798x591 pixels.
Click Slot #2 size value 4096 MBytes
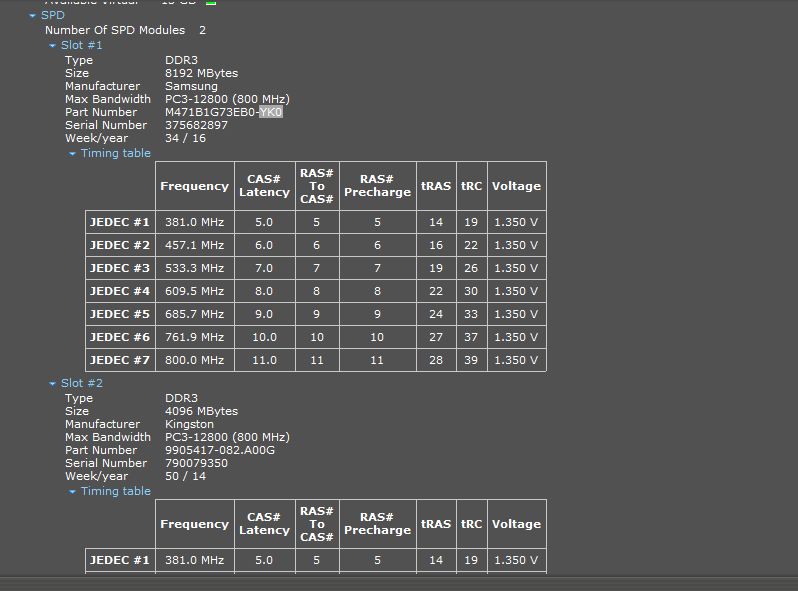click(x=201, y=412)
